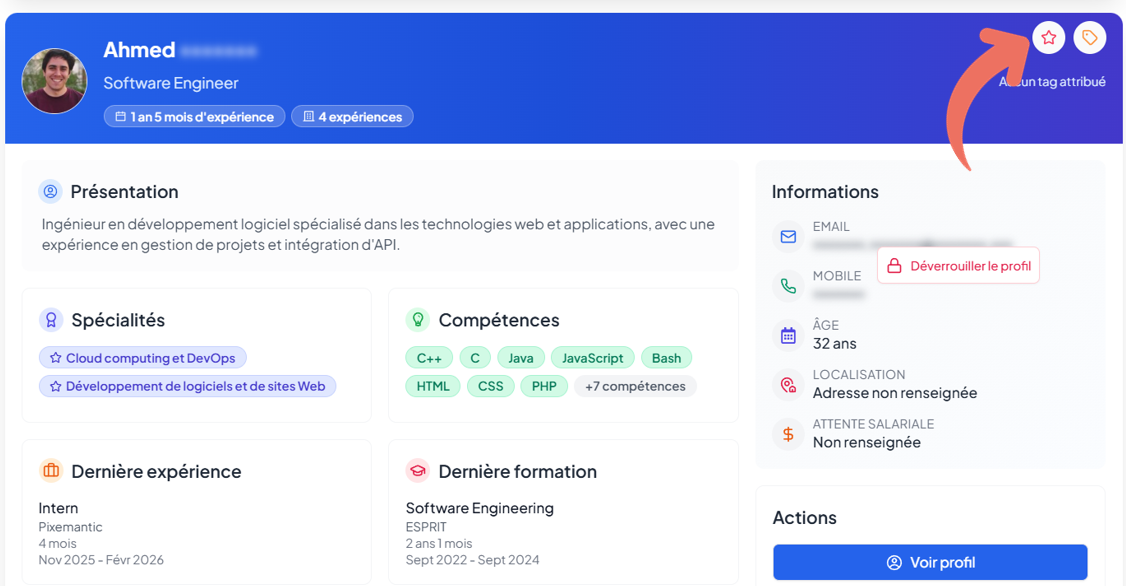Click the mobile phone icon
Image resolution: width=1126 pixels, height=586 pixels.
point(788,286)
